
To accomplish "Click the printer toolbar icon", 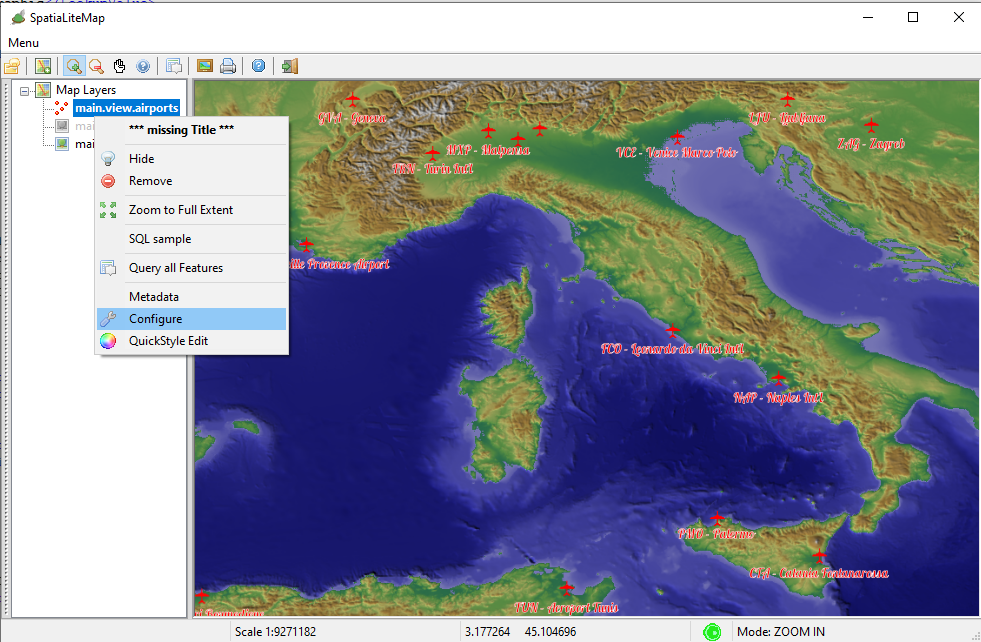I will pyautogui.click(x=228, y=66).
